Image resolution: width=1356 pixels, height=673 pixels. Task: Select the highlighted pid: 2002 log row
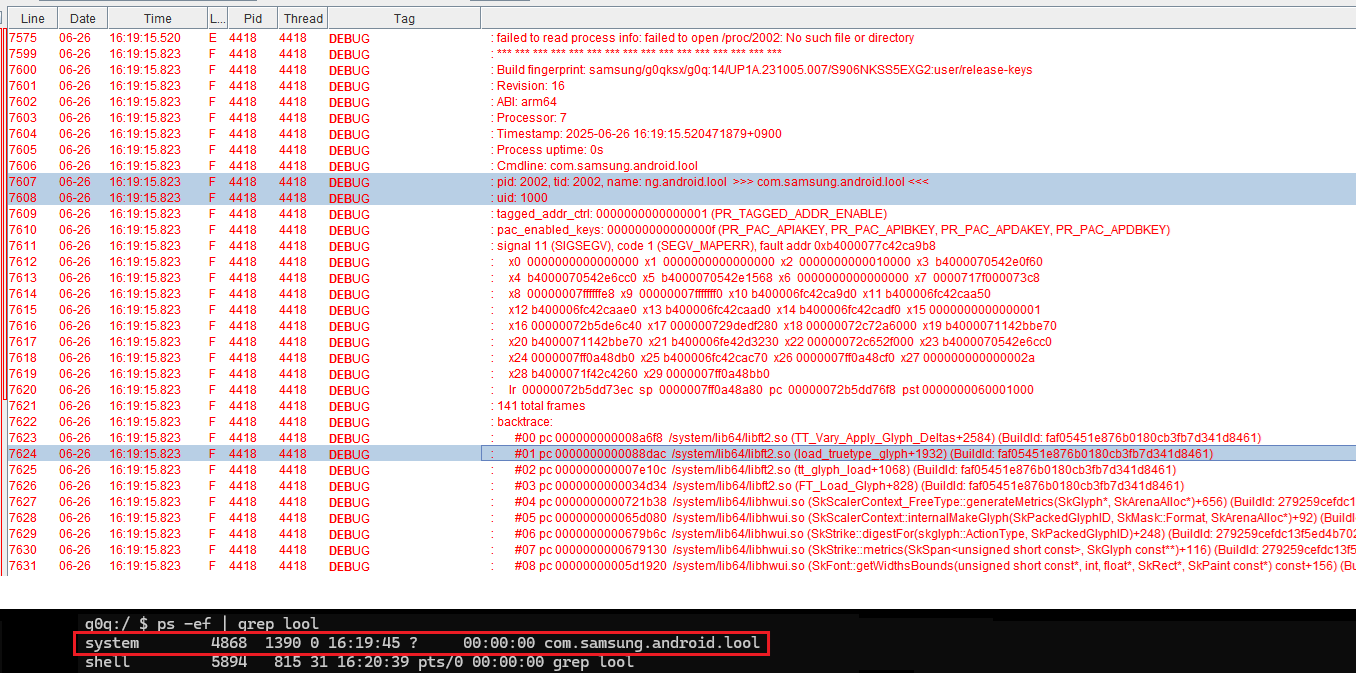pyautogui.click(x=712, y=182)
